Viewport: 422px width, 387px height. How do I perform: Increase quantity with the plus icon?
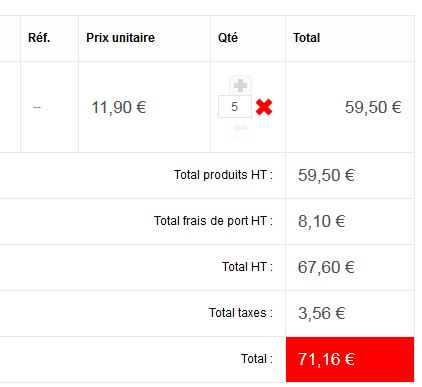point(240,85)
